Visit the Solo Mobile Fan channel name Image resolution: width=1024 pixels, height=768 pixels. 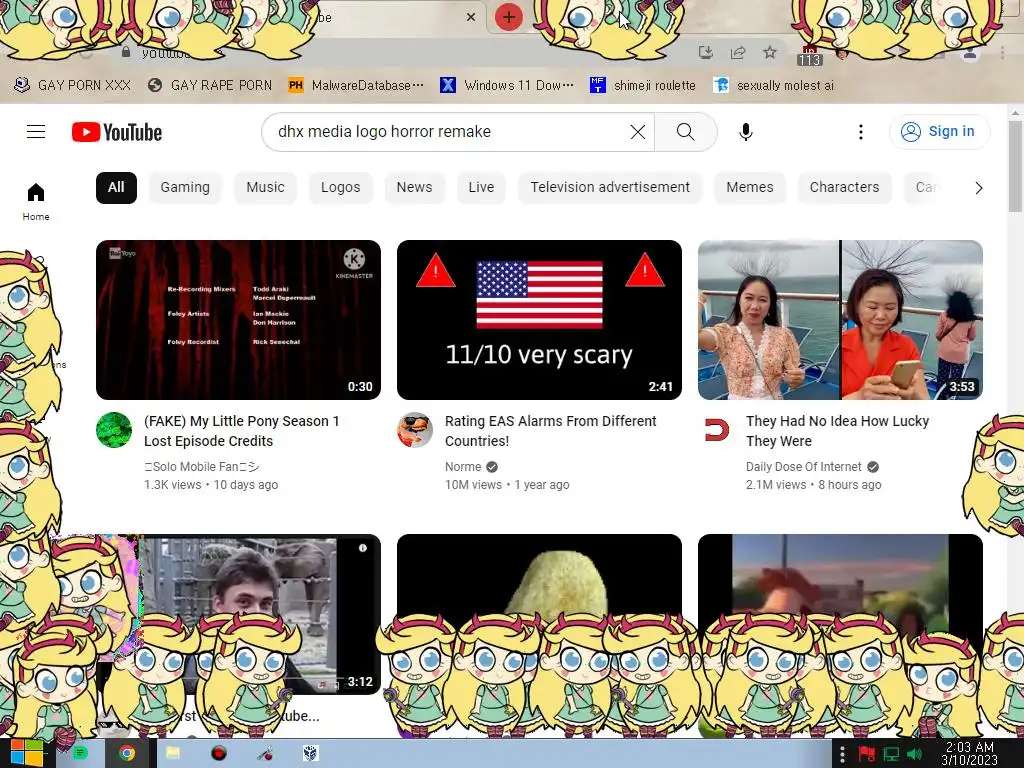(202, 467)
